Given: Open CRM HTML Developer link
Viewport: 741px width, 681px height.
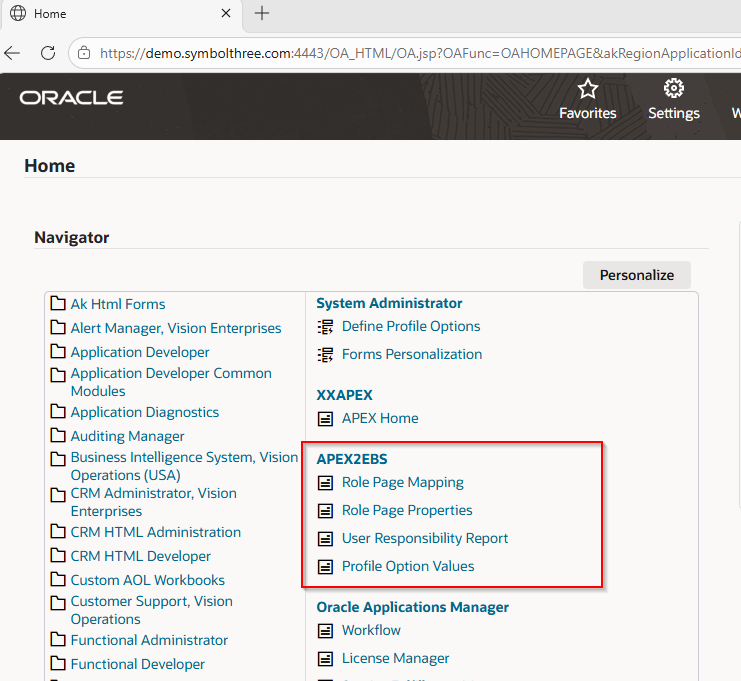Looking at the screenshot, I should point(140,556).
